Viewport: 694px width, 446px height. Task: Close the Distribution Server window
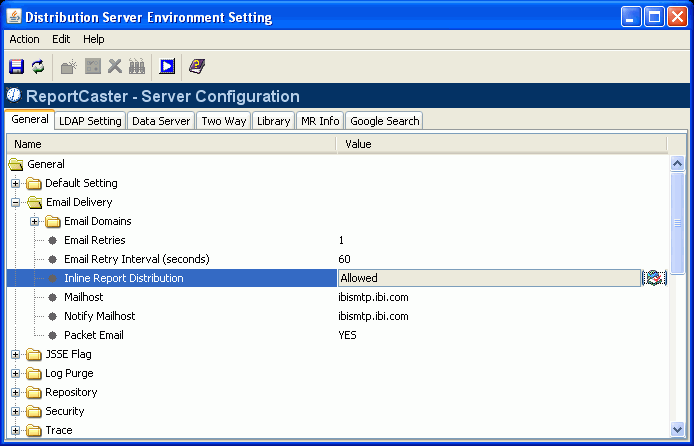click(677, 17)
